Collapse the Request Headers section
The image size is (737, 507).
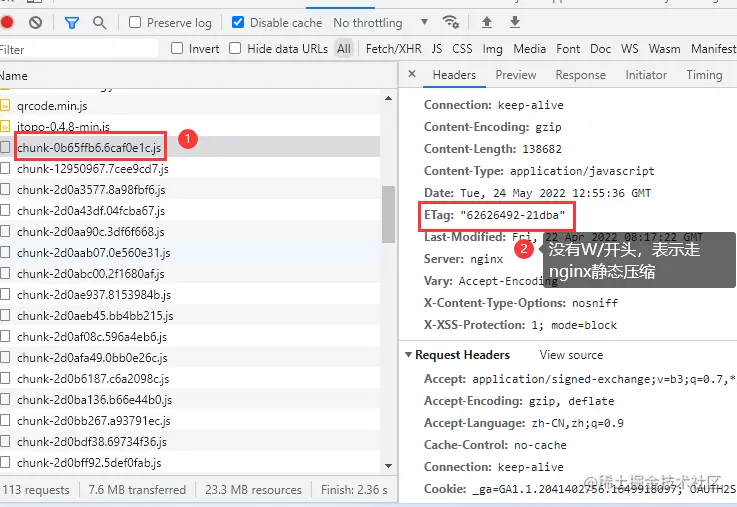click(x=408, y=355)
